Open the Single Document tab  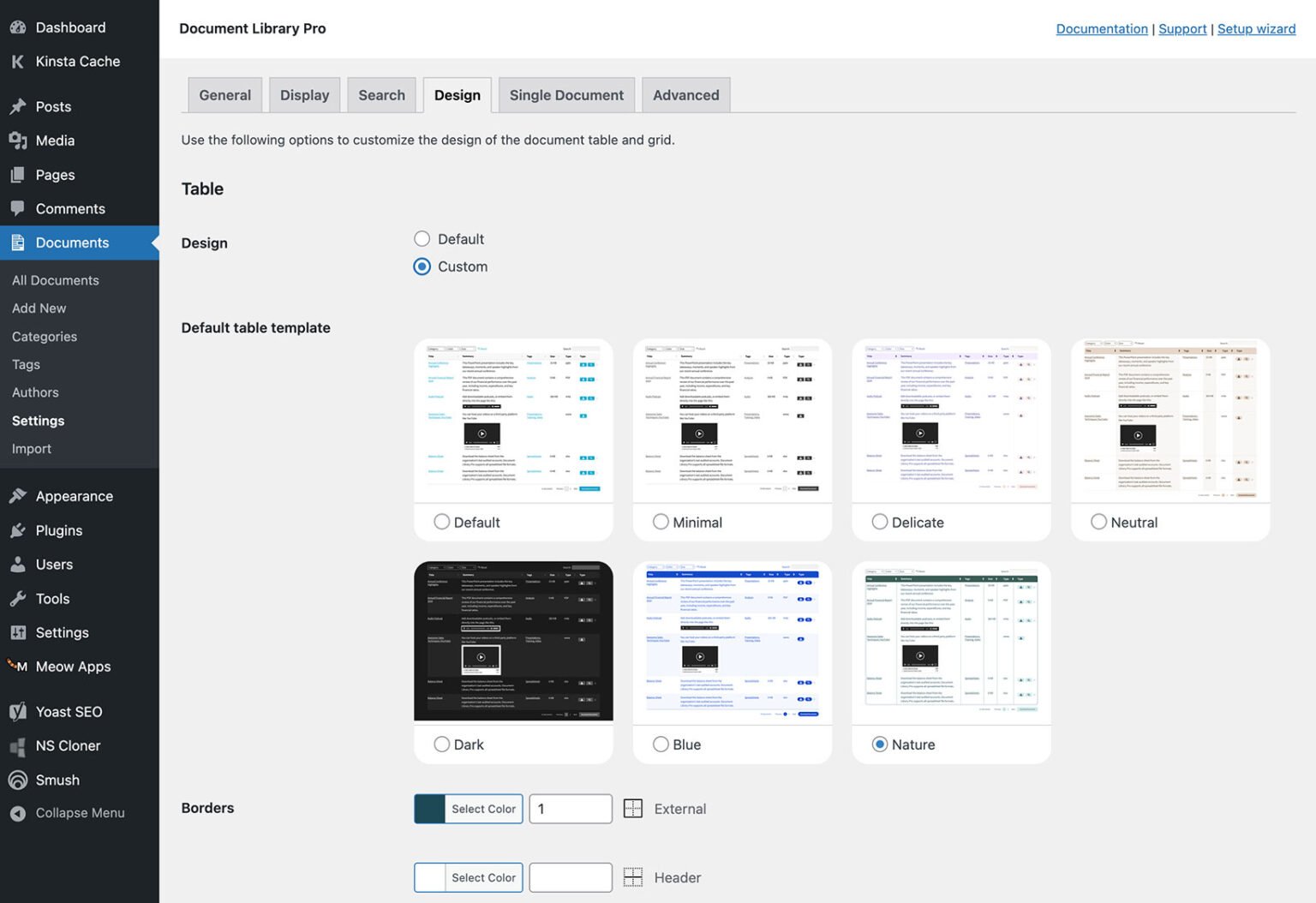pos(565,94)
